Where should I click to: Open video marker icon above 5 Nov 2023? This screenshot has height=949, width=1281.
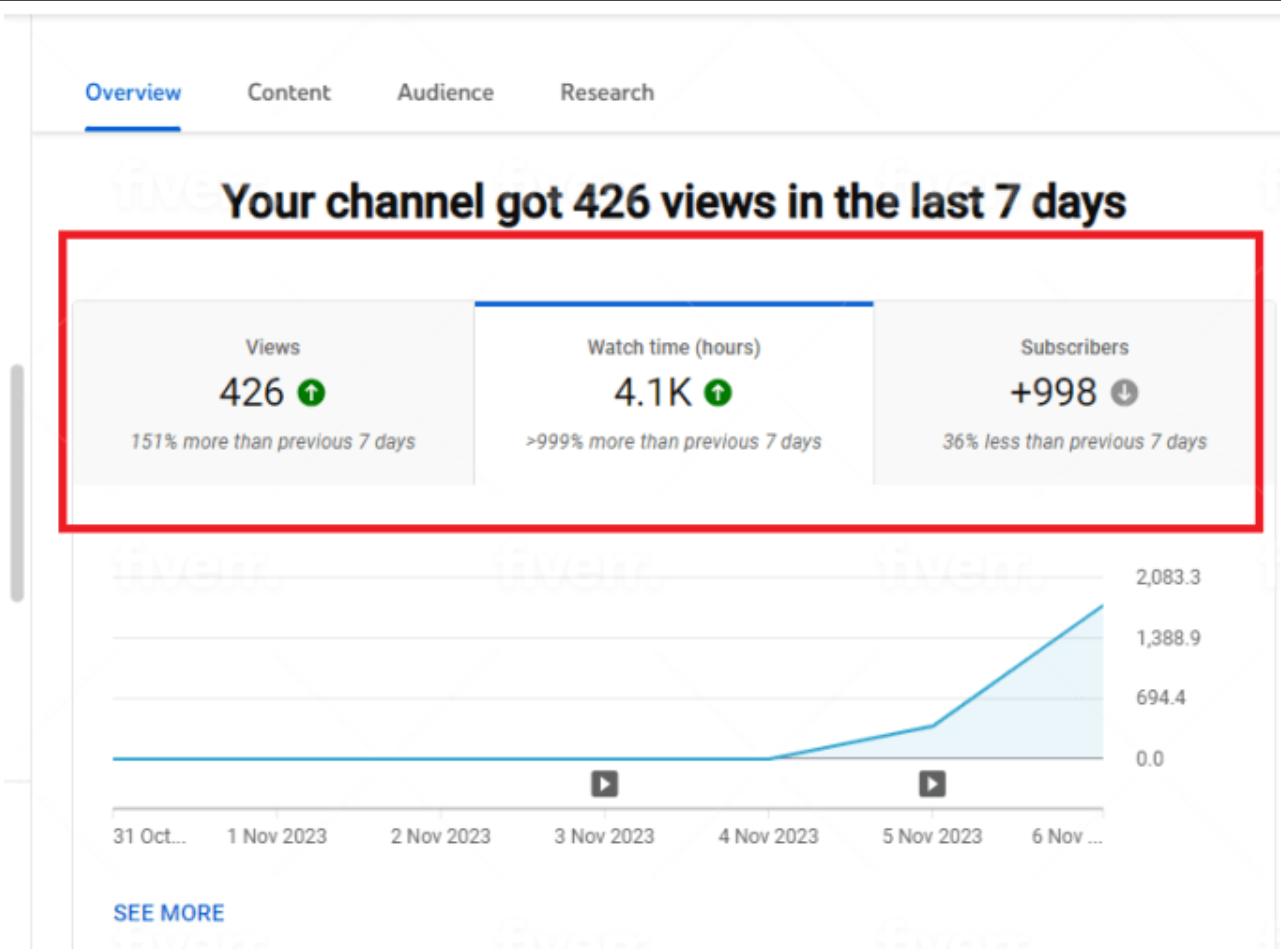pyautogui.click(x=932, y=783)
